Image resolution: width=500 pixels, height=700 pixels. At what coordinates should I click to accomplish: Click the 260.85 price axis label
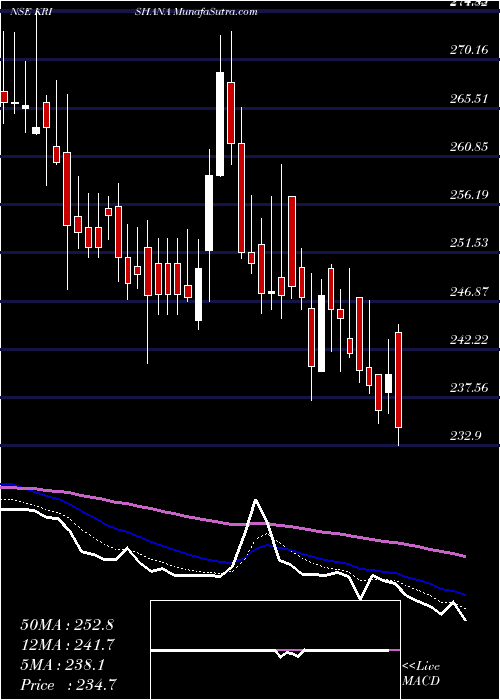469,146
